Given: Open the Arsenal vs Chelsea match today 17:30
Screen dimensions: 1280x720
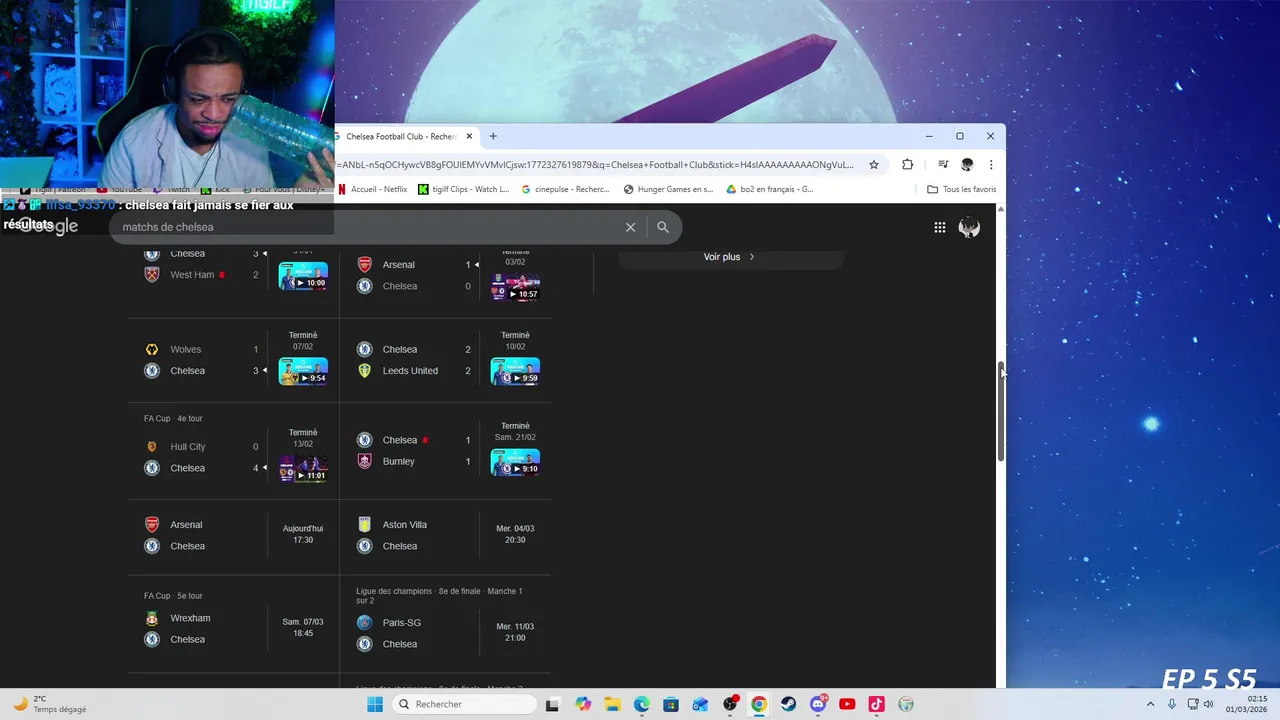Looking at the screenshot, I should 234,535.
